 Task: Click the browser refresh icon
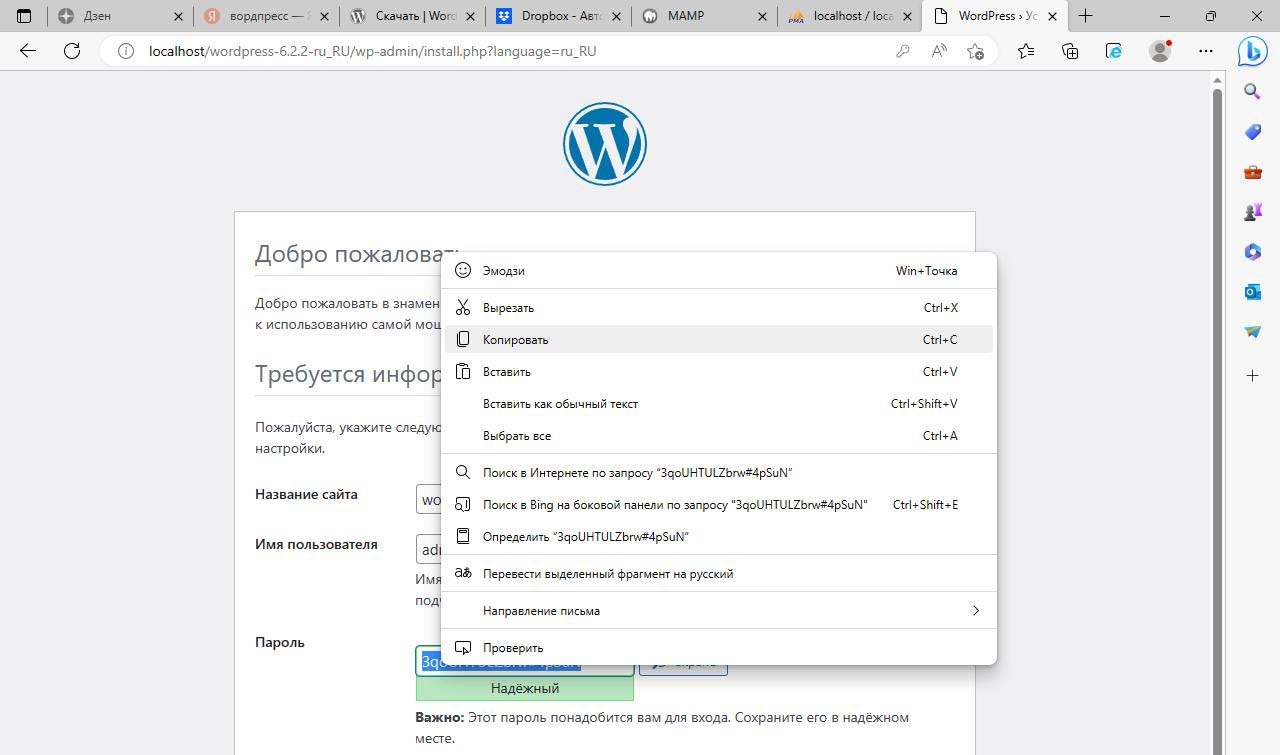pos(72,51)
